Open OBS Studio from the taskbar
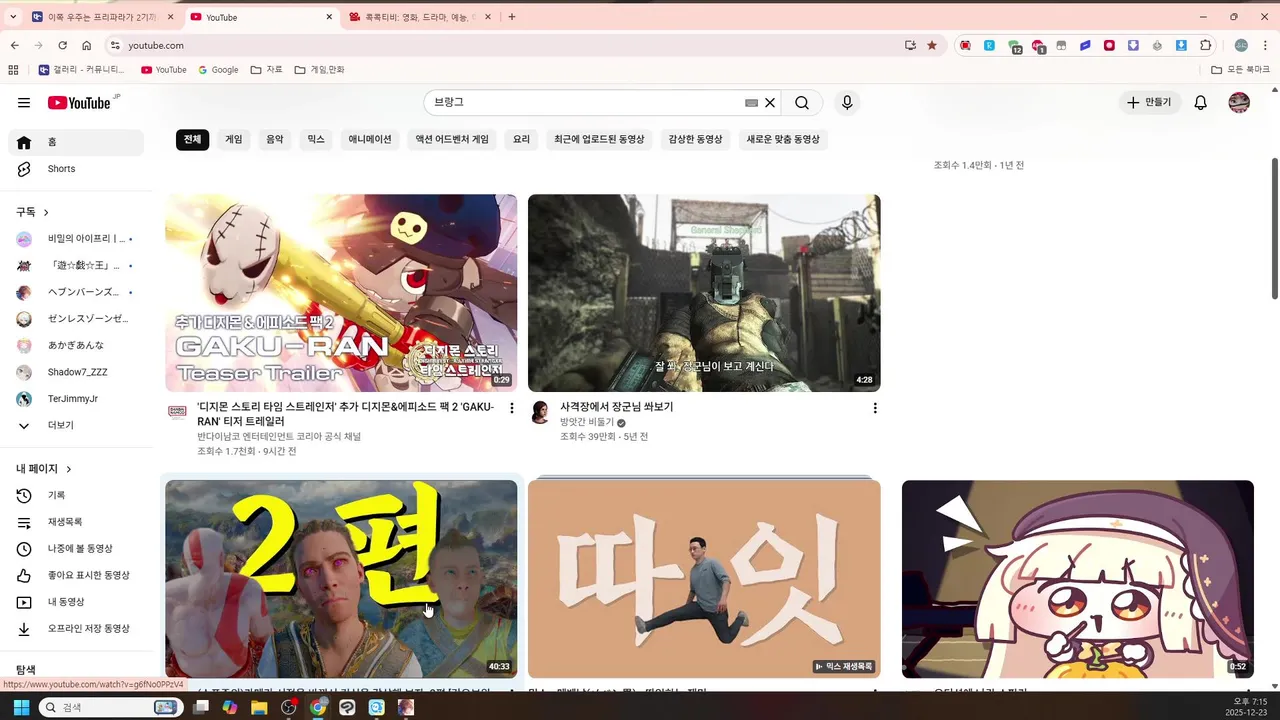The height and width of the screenshot is (720, 1280). click(x=289, y=707)
